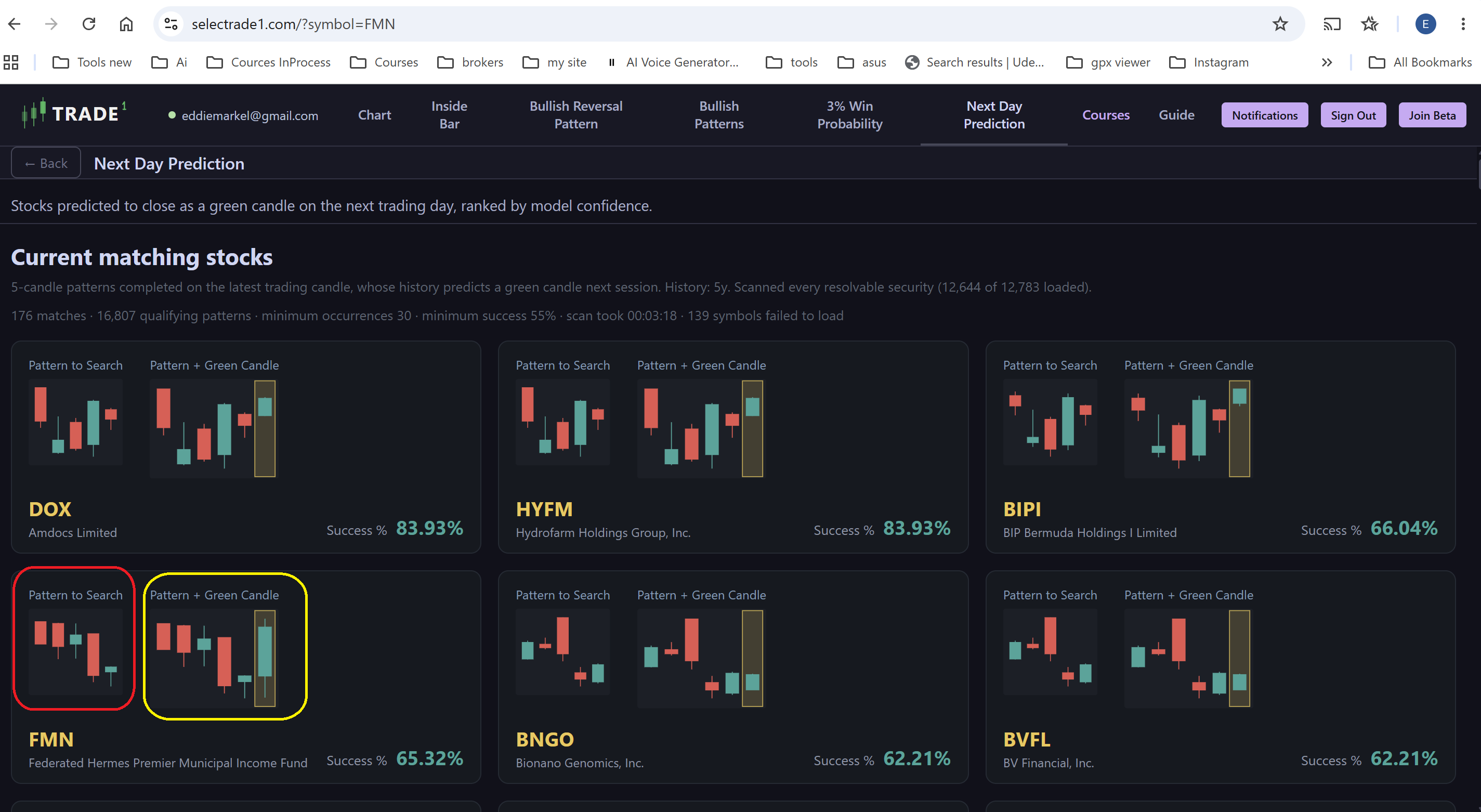Bookmark this page with the star icon
Viewport: 1481px width, 812px height.
(x=1280, y=24)
